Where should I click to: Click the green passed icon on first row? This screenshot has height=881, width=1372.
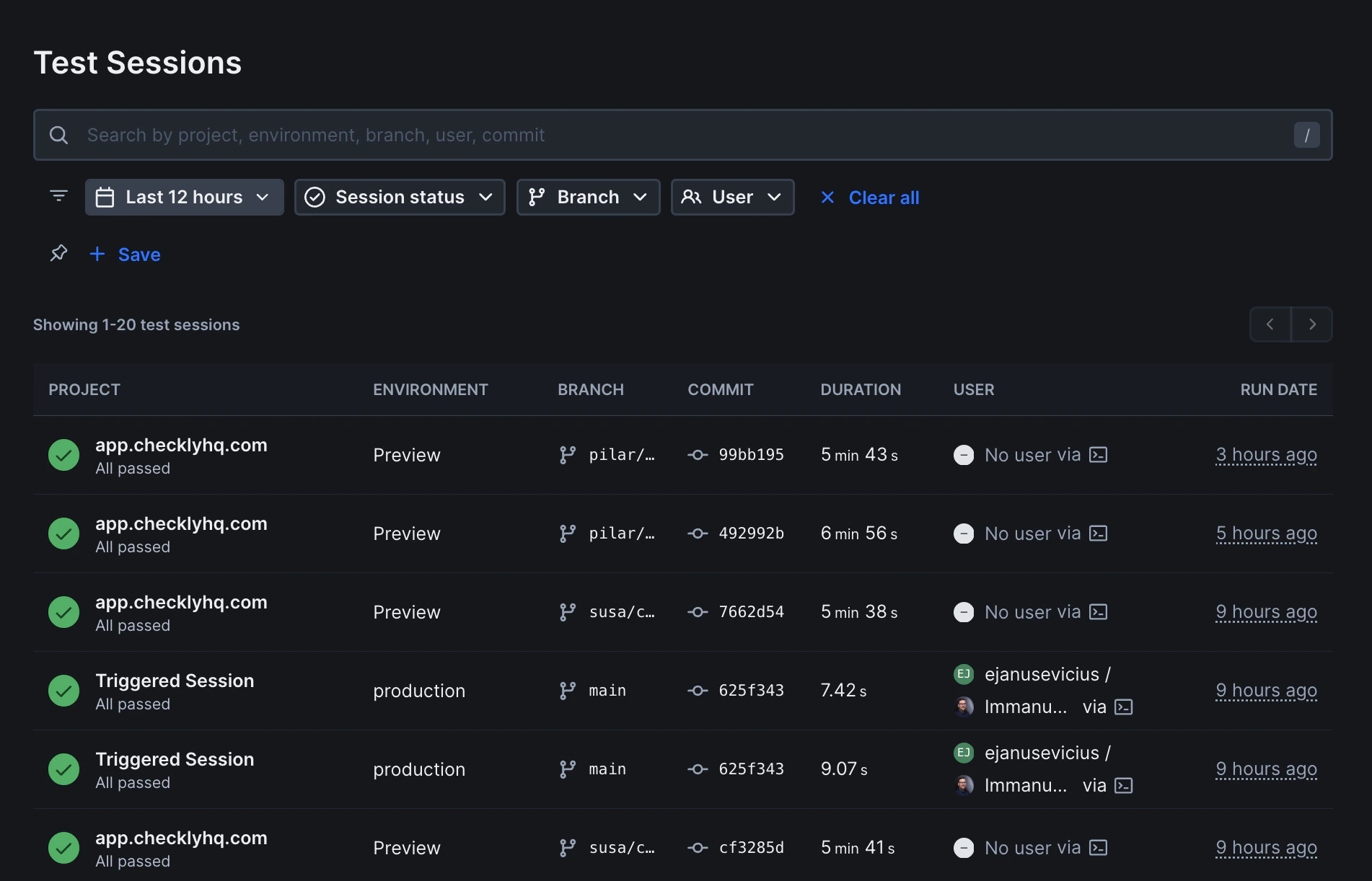pos(63,455)
